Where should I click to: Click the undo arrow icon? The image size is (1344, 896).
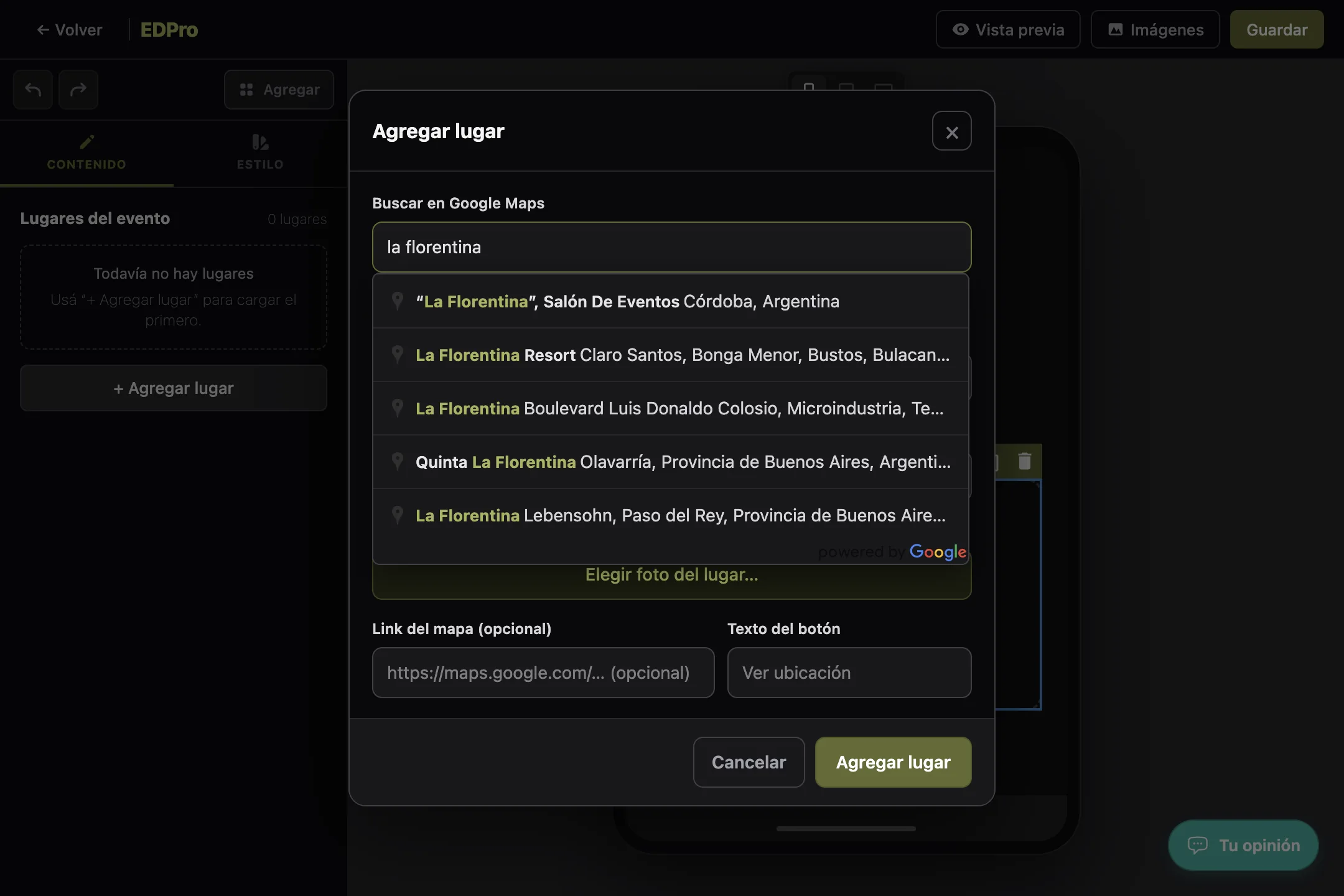(33, 90)
